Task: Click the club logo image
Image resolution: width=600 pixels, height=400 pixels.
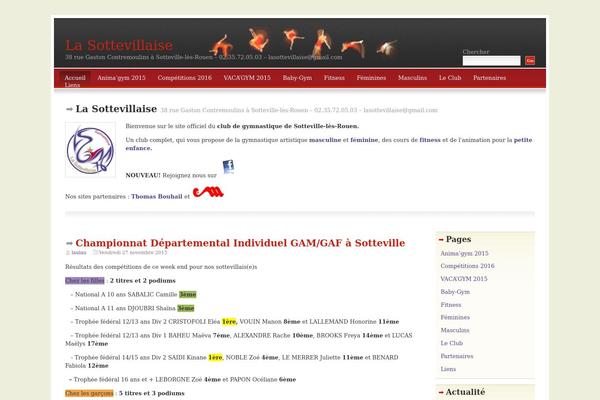Action: [x=90, y=150]
